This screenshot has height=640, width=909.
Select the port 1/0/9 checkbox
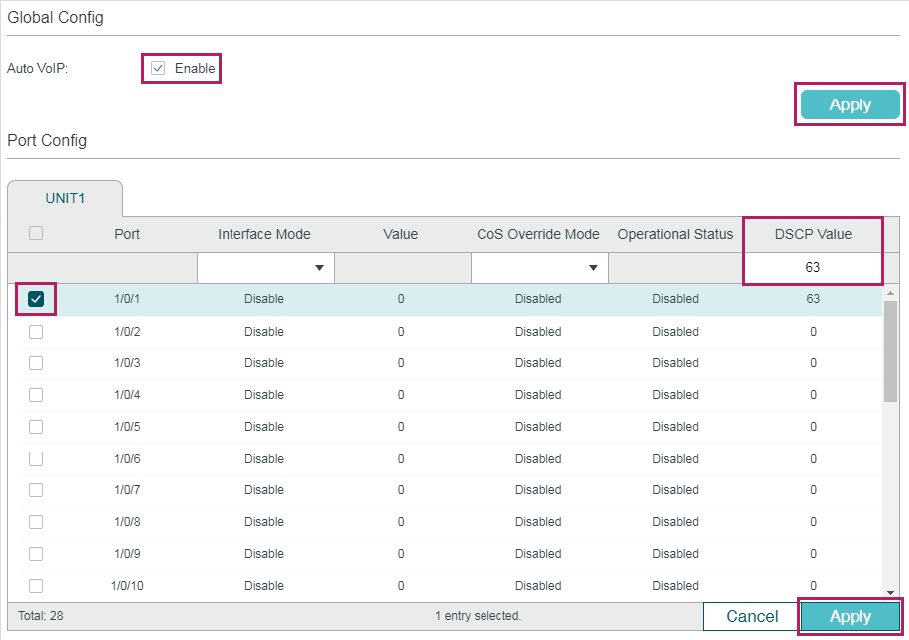click(x=36, y=554)
